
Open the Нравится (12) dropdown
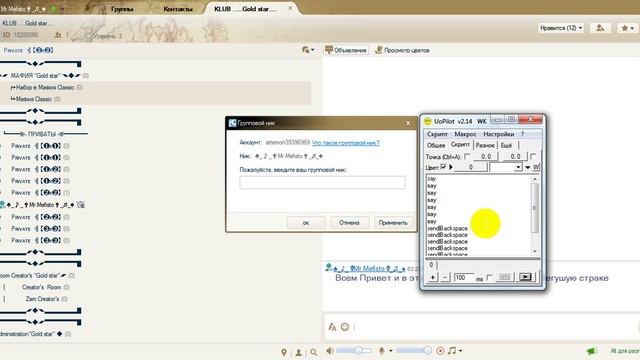(561, 28)
